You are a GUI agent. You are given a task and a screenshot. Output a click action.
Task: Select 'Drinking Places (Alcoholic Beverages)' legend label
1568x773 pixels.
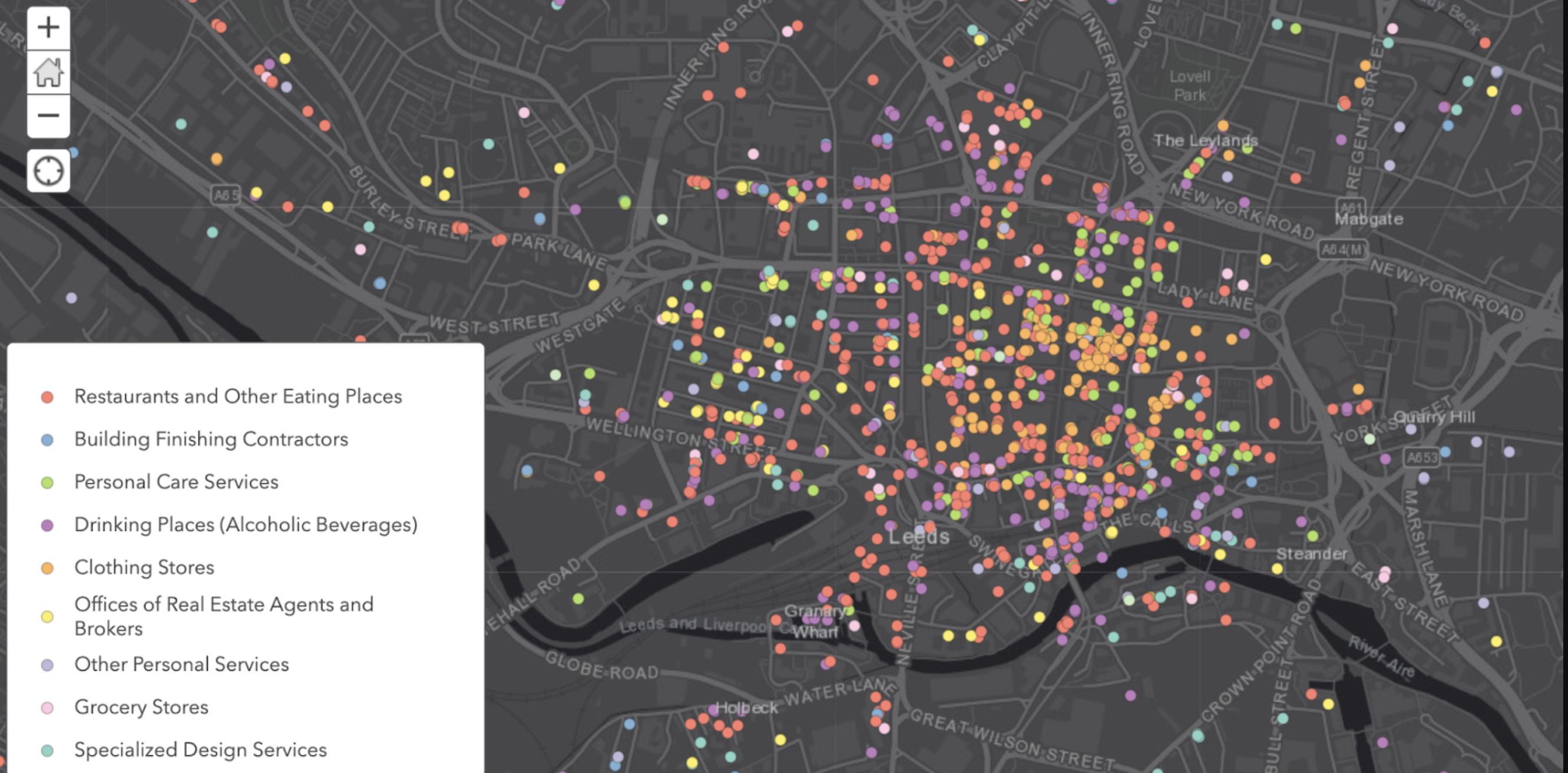coord(246,524)
